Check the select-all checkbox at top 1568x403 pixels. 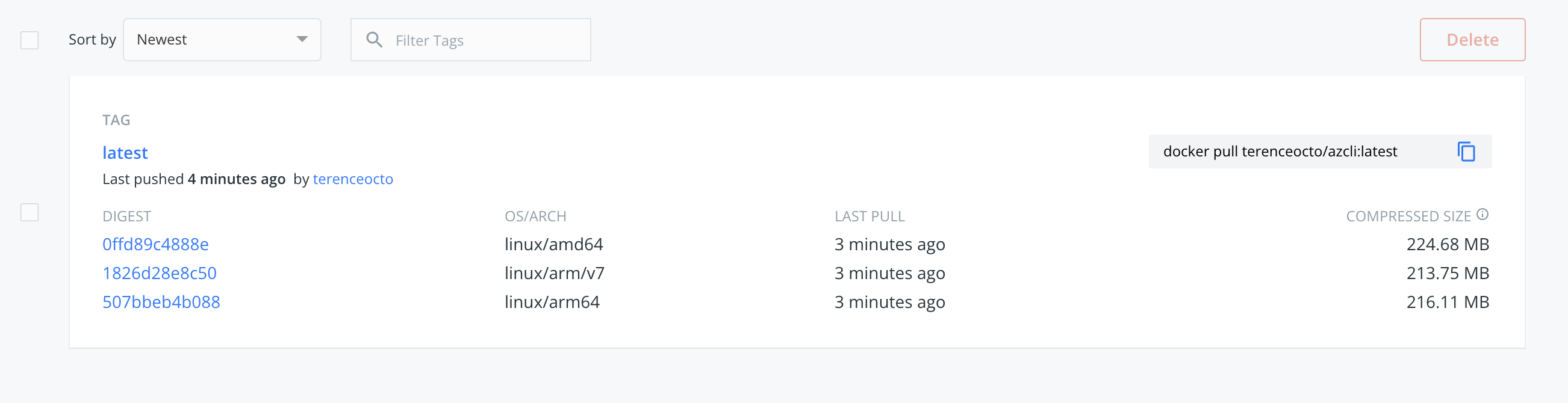point(29,41)
